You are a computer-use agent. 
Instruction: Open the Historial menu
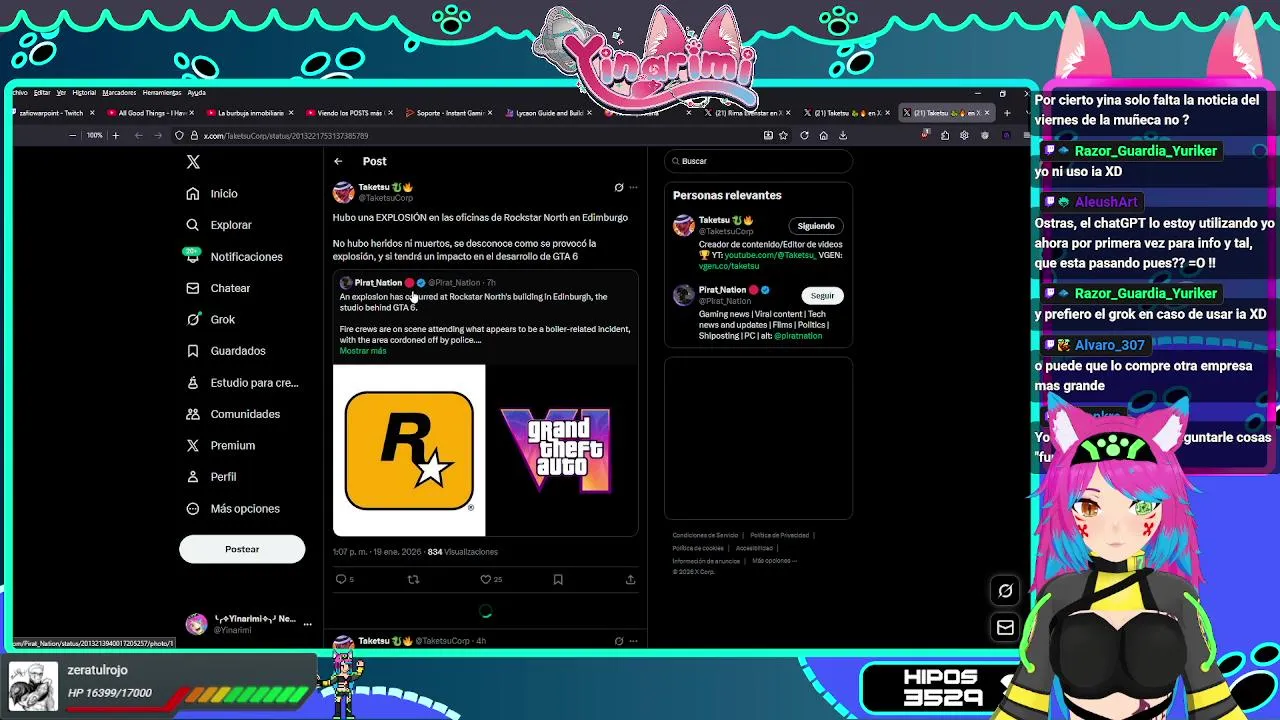(84, 92)
